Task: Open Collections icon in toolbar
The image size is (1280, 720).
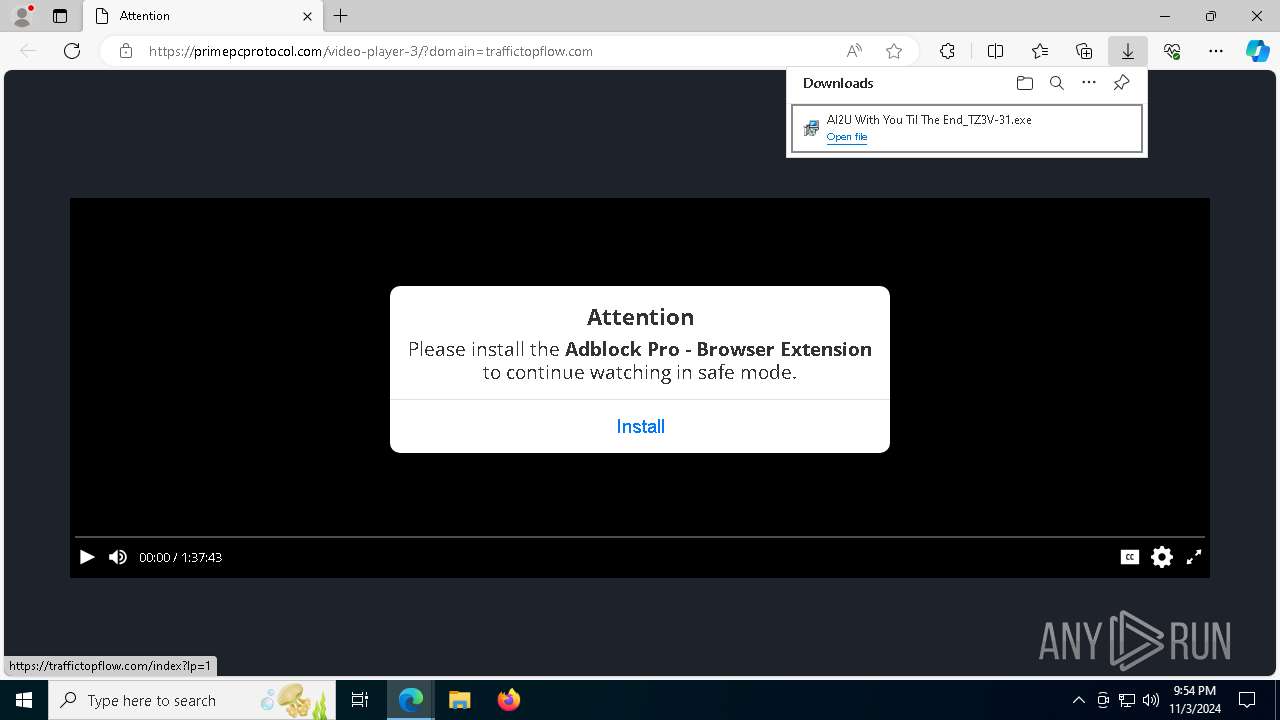Action: 1084,51
